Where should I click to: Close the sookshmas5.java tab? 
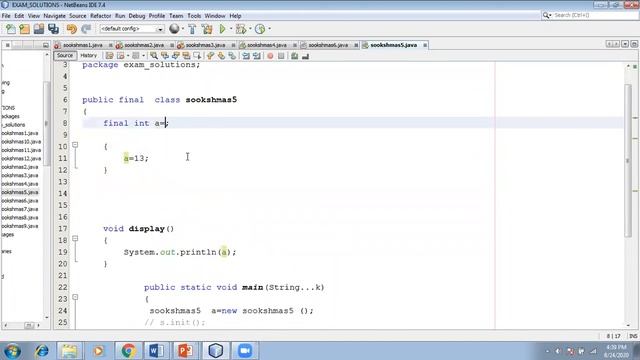tap(425, 45)
